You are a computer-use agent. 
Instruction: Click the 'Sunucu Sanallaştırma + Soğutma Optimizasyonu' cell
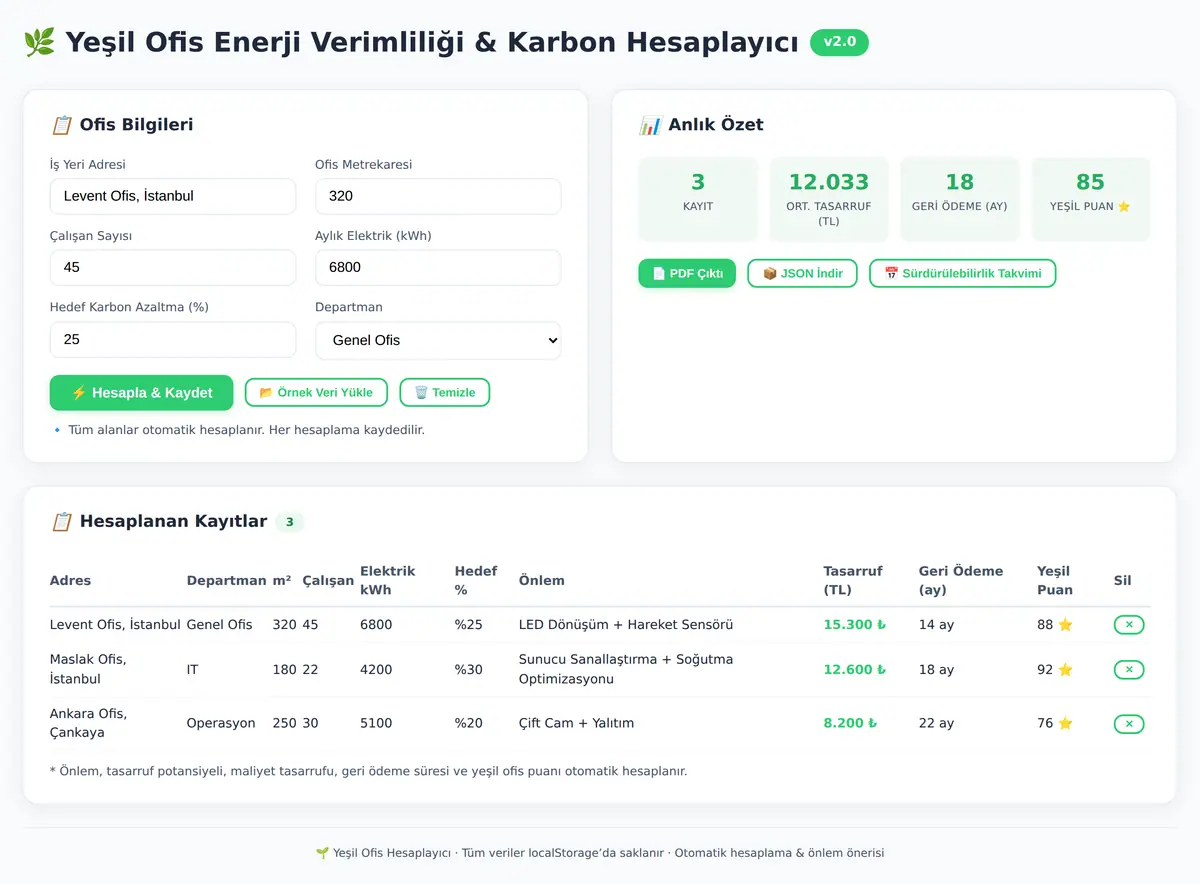[x=626, y=670]
